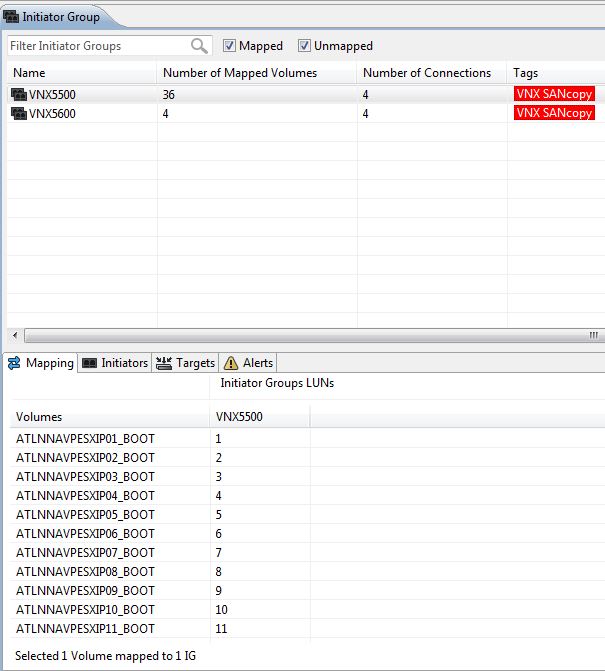Select volume ATLNNAVPESXIP03_BOOT
The image size is (605, 671).
85,477
